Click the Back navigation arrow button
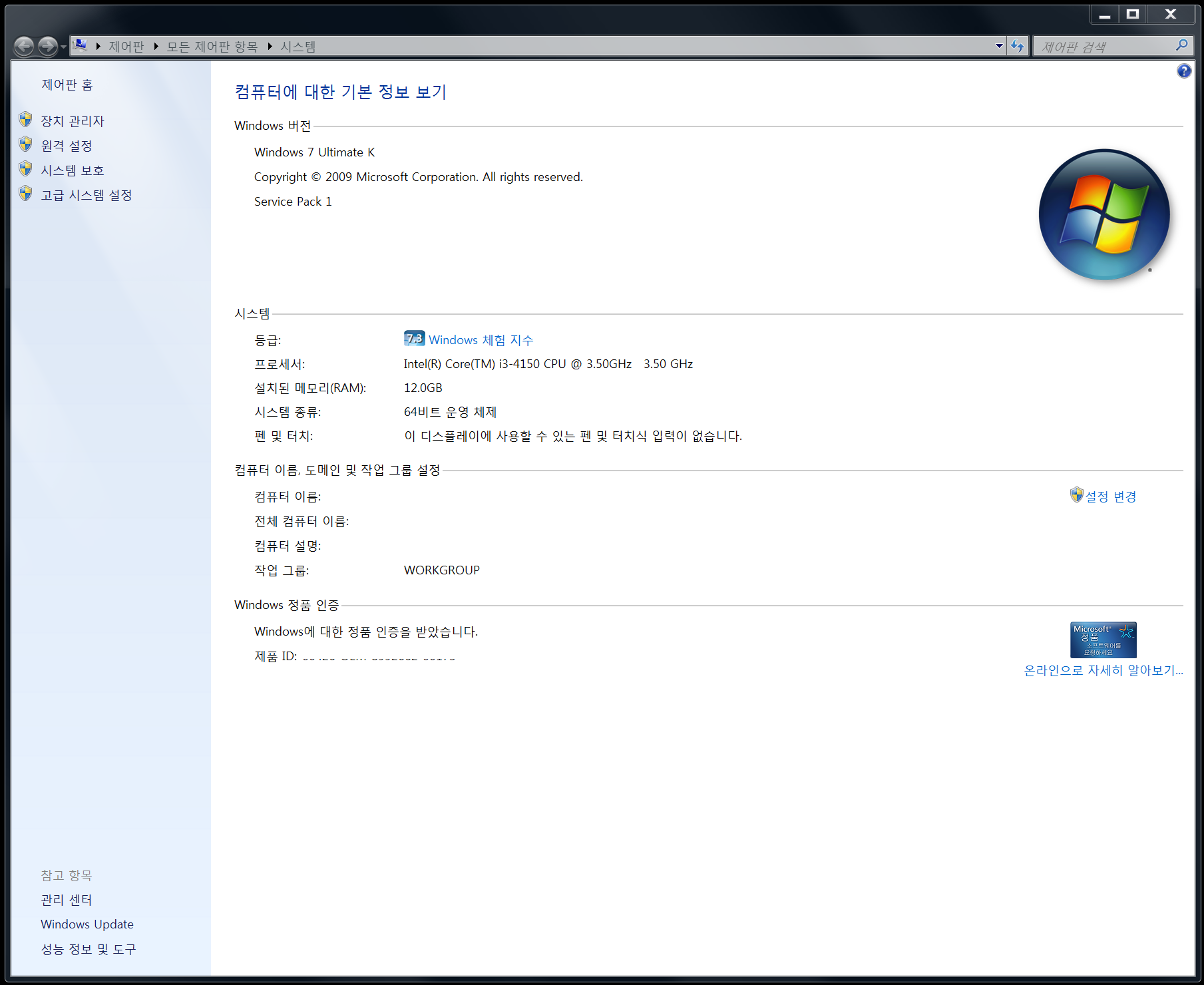The width and height of the screenshot is (1204, 985). click(x=24, y=46)
